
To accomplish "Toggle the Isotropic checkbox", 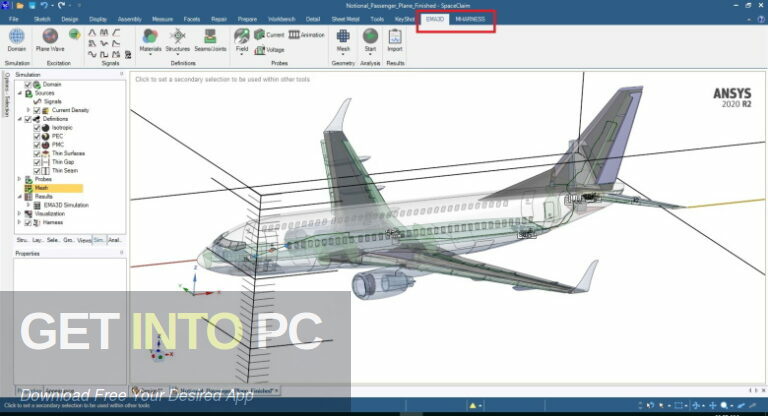I will (x=37, y=127).
